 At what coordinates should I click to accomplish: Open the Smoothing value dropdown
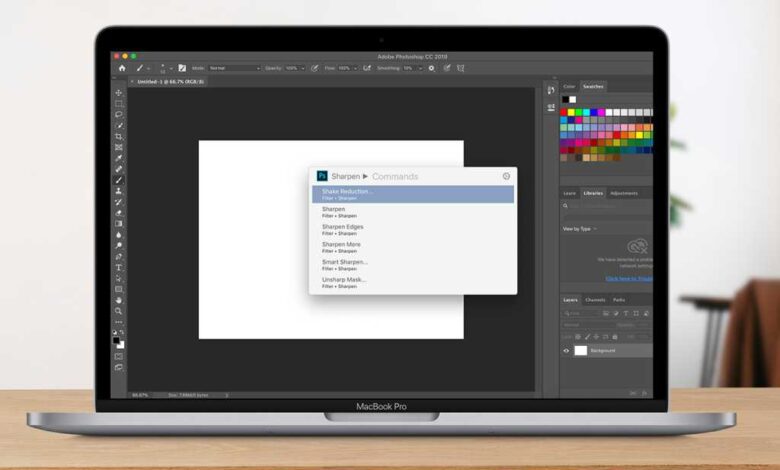pos(412,68)
